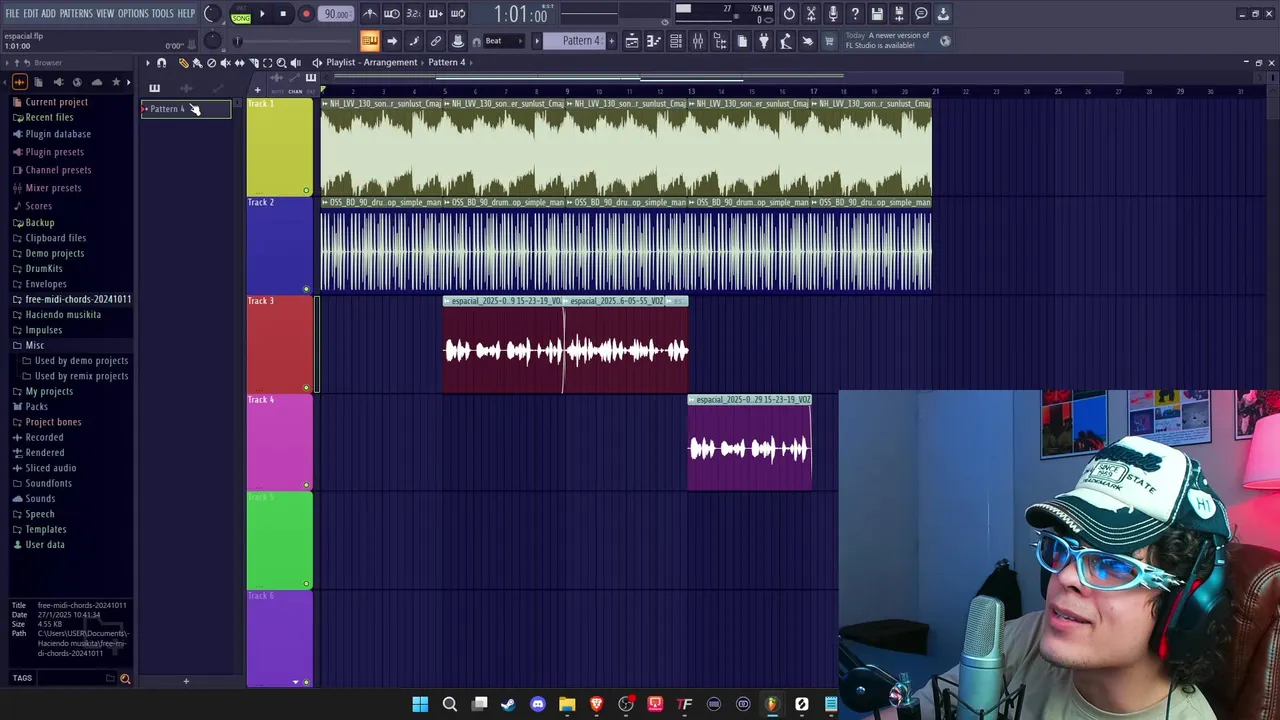Screen dimensions: 1280x720
Task: Open the VIEW menu
Action: (x=105, y=14)
